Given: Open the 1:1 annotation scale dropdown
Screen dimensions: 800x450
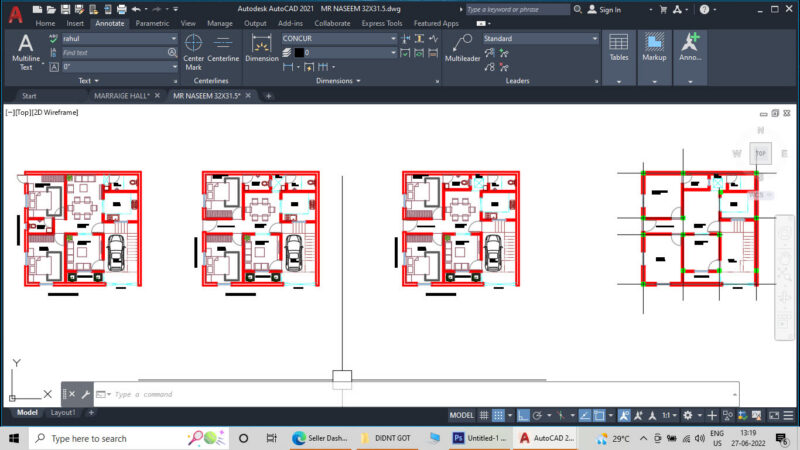Looking at the screenshot, I should (x=669, y=415).
